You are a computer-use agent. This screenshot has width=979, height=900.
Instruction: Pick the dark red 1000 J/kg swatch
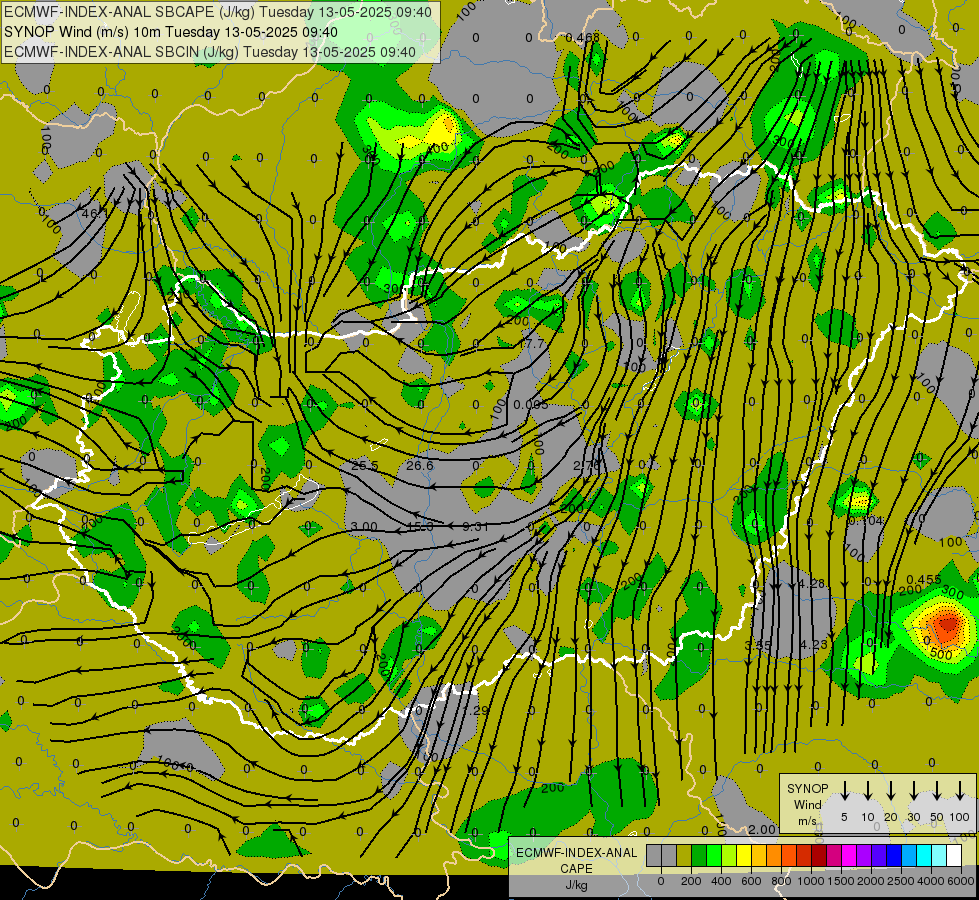click(x=819, y=855)
